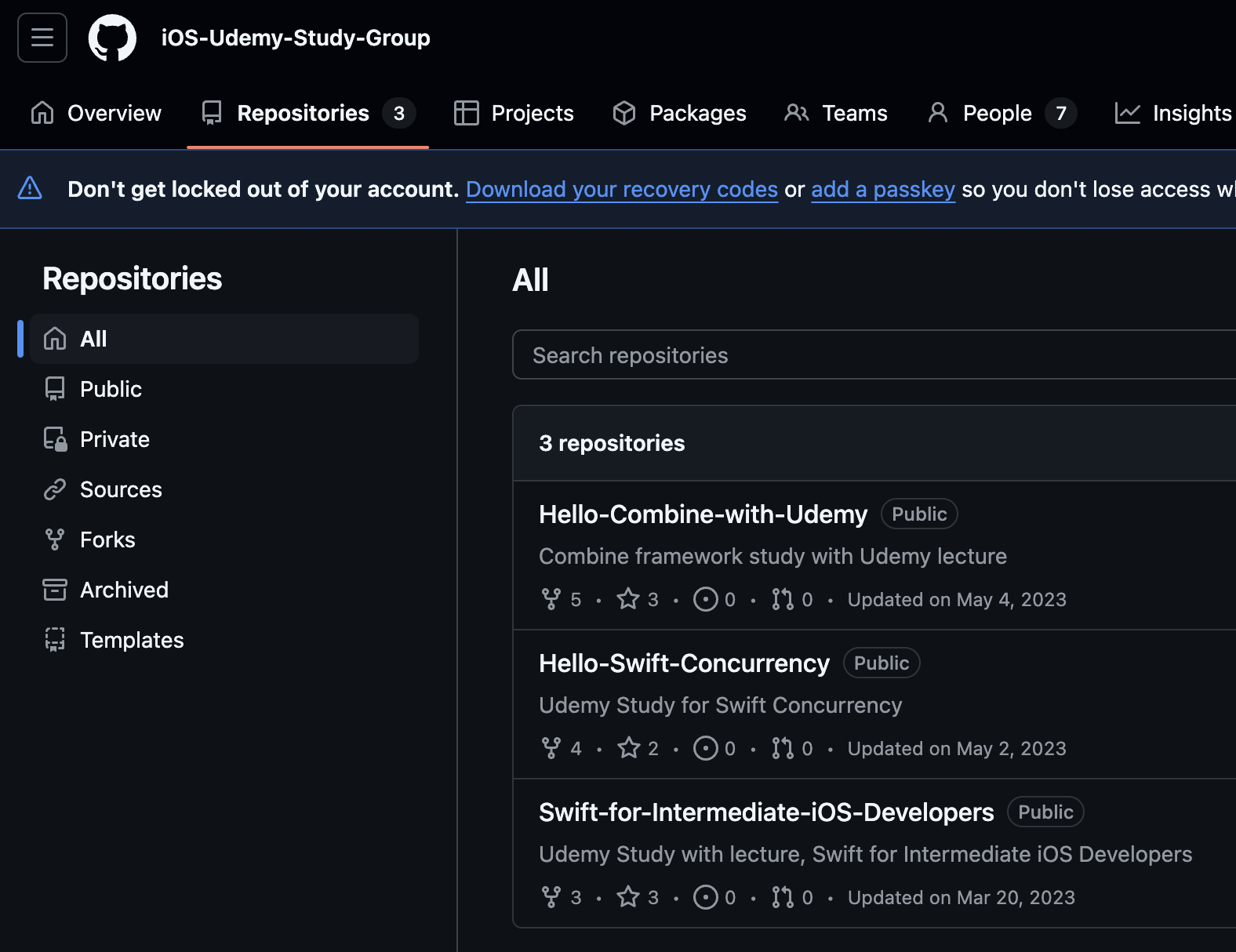Viewport: 1236px width, 952px height.
Task: Follow the Download your recovery codes link
Action: tap(622, 189)
